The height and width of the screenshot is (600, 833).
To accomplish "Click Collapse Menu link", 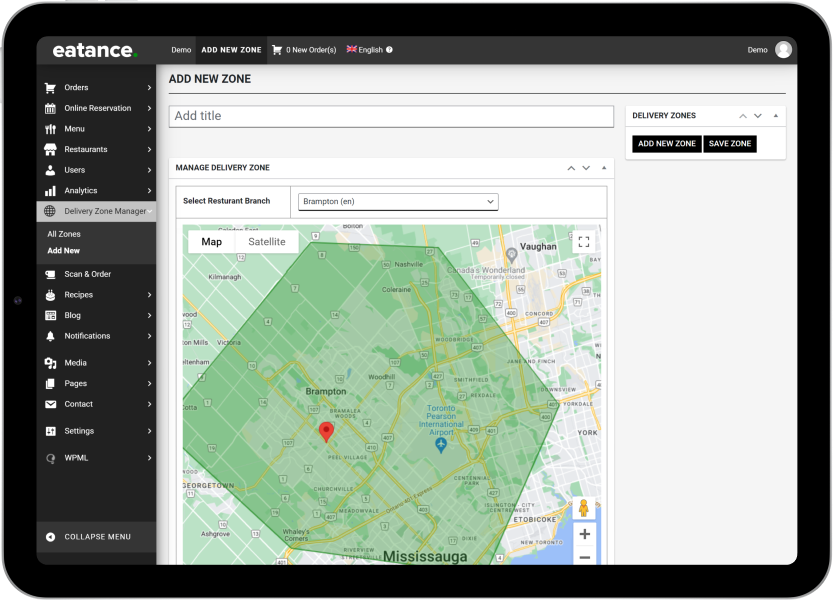I will (x=97, y=537).
